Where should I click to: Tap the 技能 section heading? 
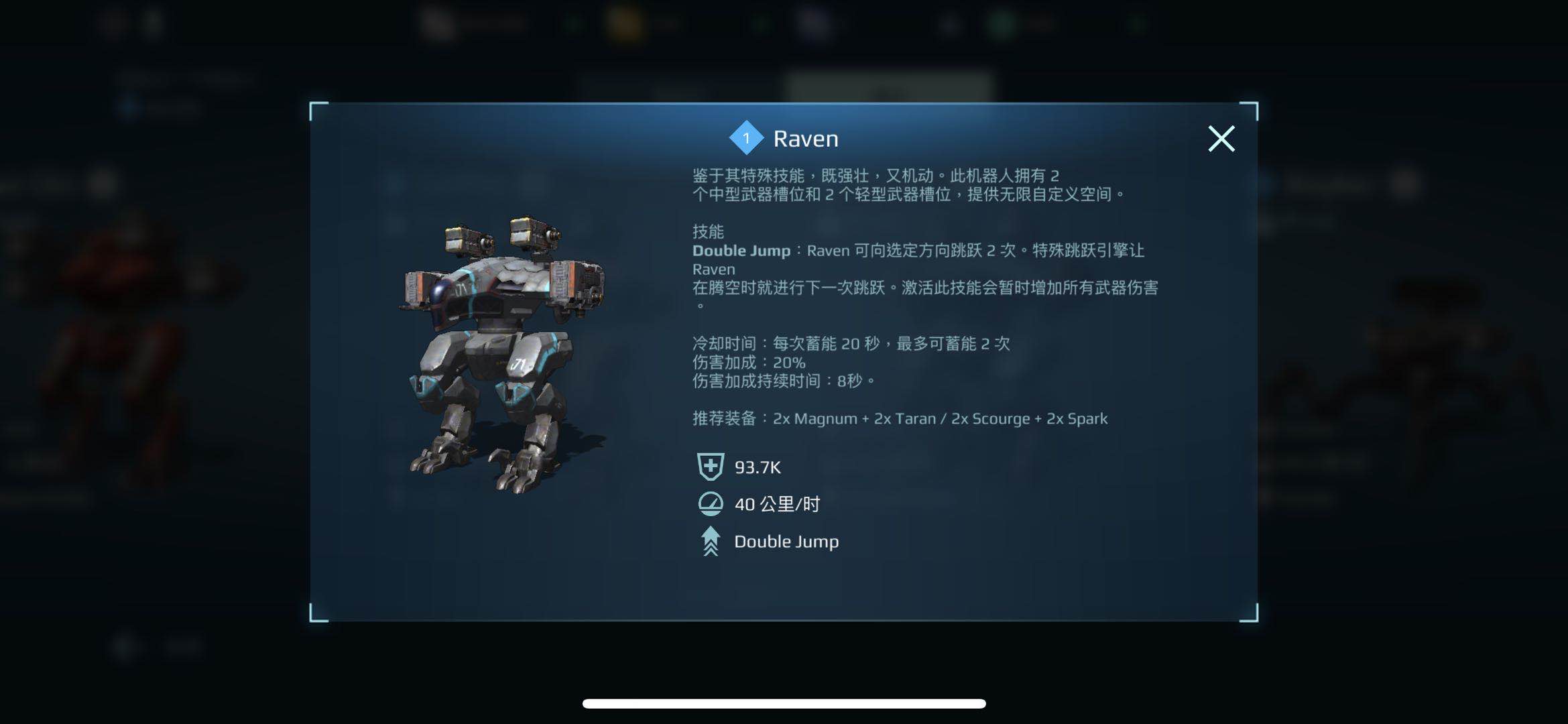pyautogui.click(x=708, y=232)
